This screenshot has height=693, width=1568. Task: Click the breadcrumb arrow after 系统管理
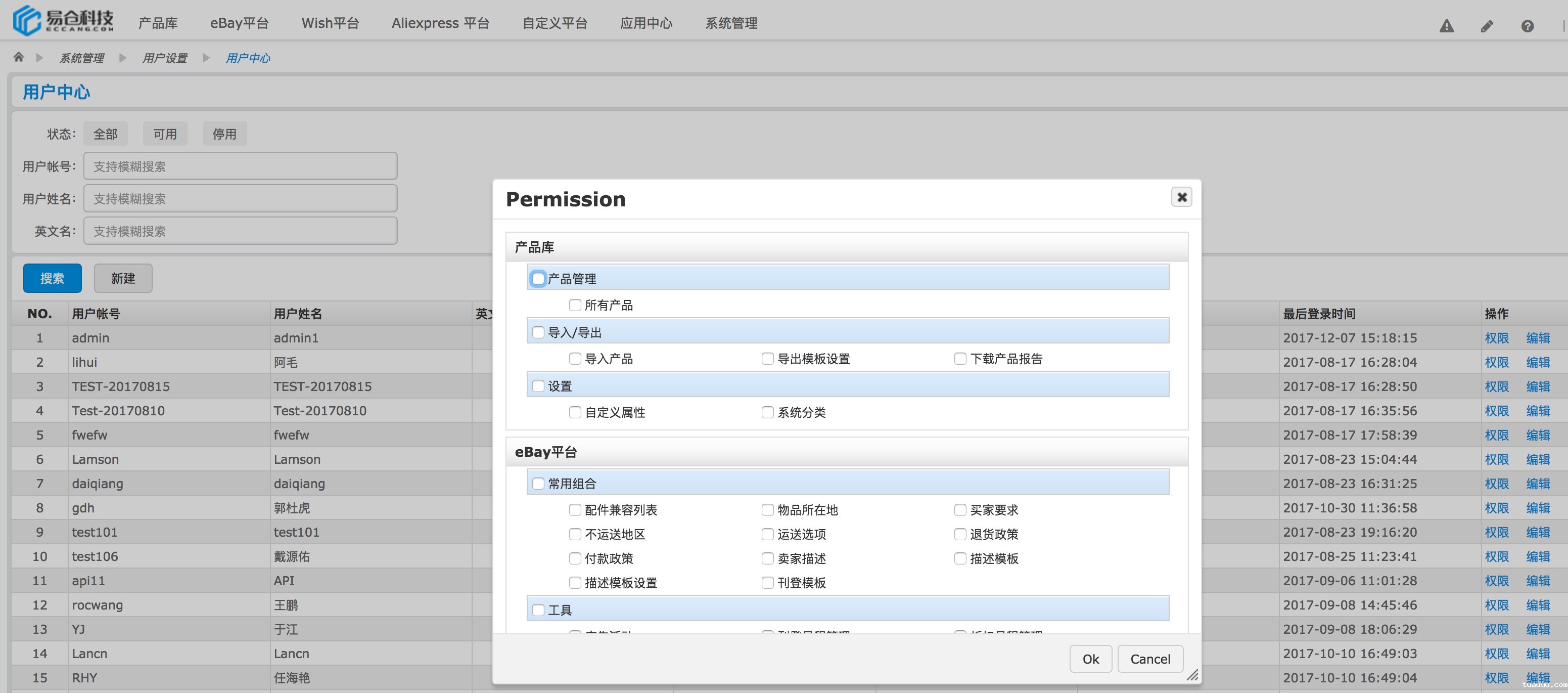coord(122,58)
